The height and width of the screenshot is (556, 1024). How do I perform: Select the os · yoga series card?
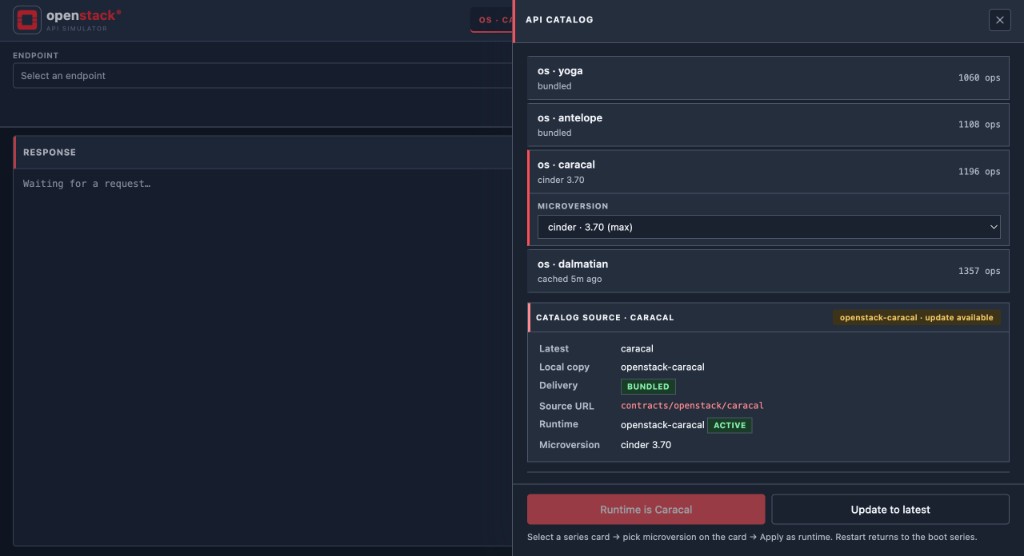(768, 78)
